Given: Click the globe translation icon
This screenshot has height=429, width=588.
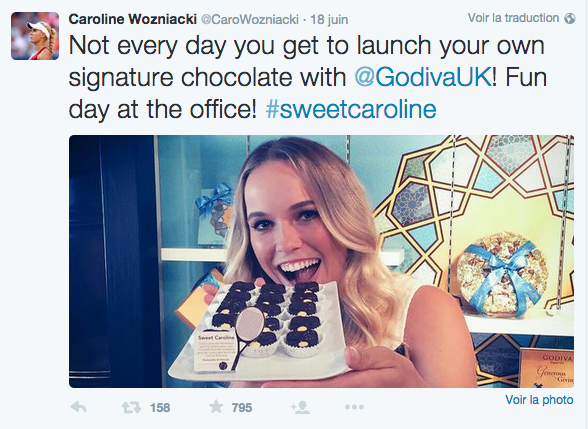Looking at the screenshot, I should [570, 18].
